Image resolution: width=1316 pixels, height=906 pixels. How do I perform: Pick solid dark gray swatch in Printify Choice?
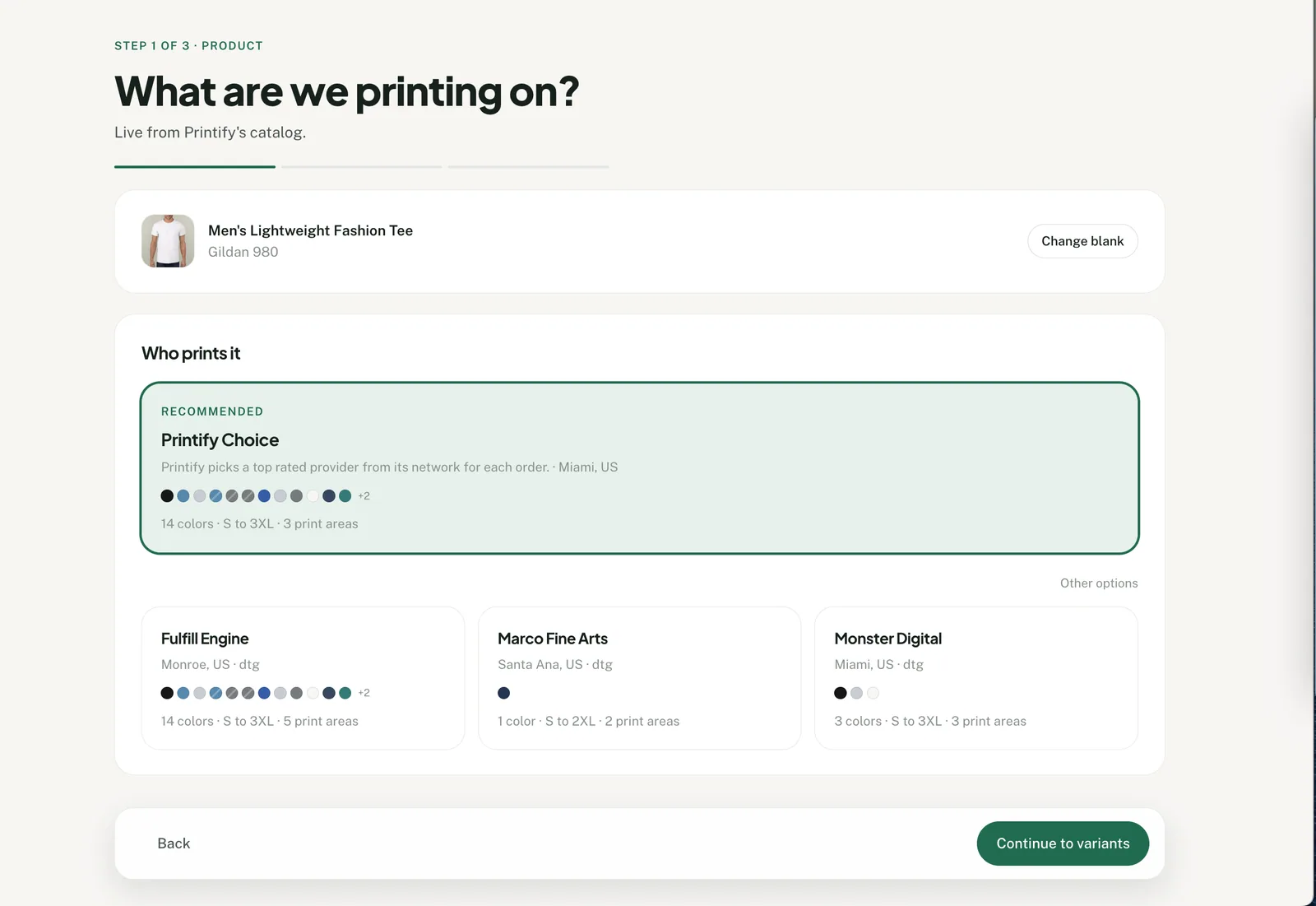(x=296, y=496)
